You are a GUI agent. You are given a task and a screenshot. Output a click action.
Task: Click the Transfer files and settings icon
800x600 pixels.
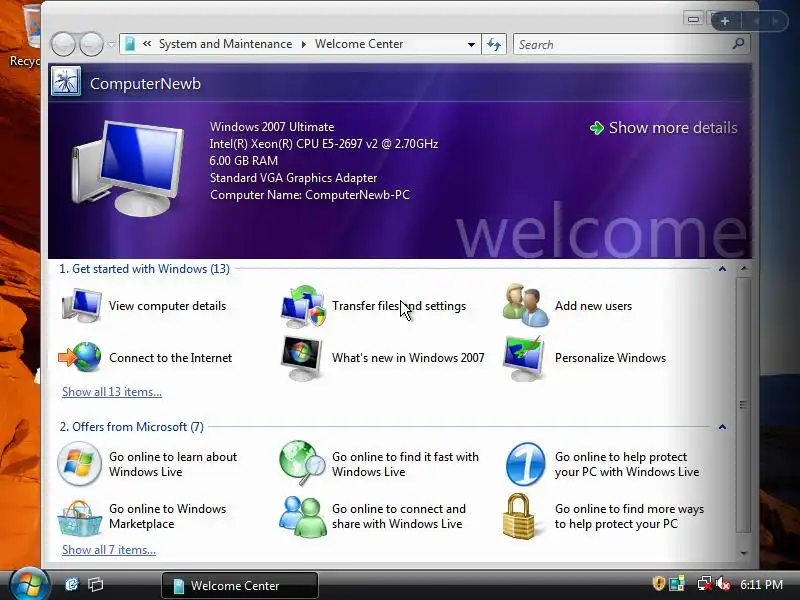click(303, 306)
